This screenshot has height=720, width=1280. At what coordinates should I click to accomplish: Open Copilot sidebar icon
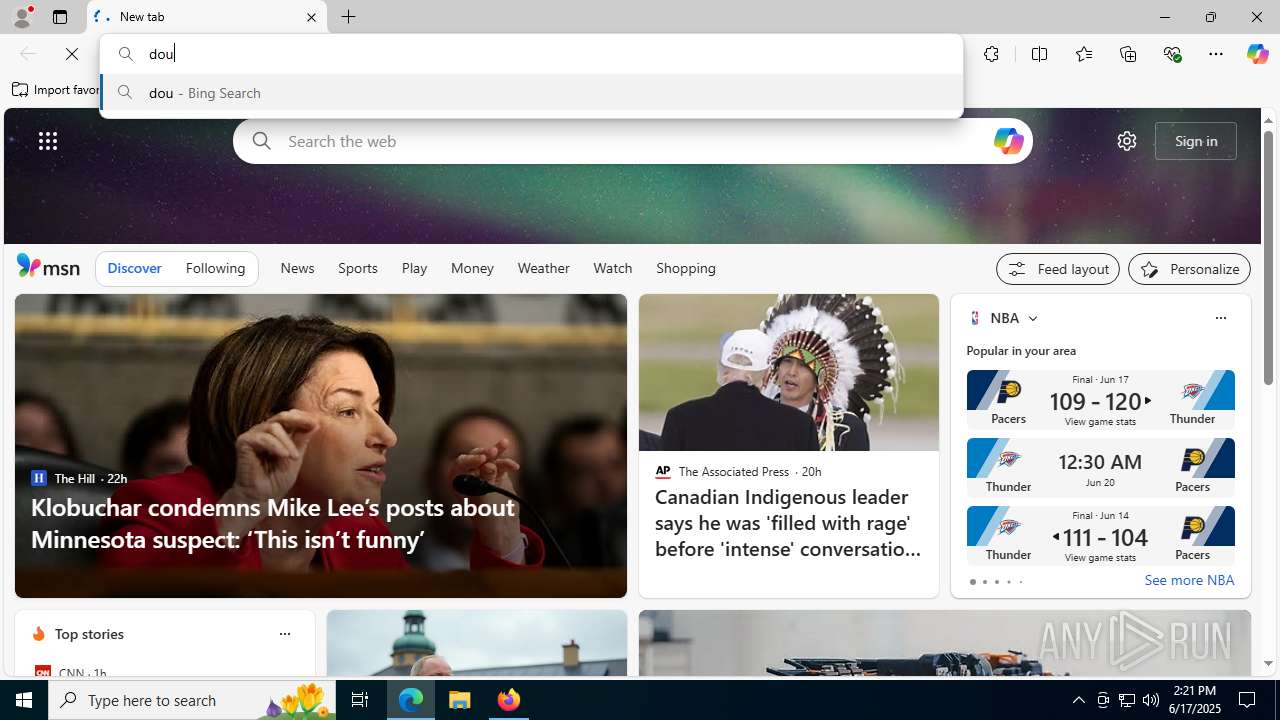coord(1257,54)
